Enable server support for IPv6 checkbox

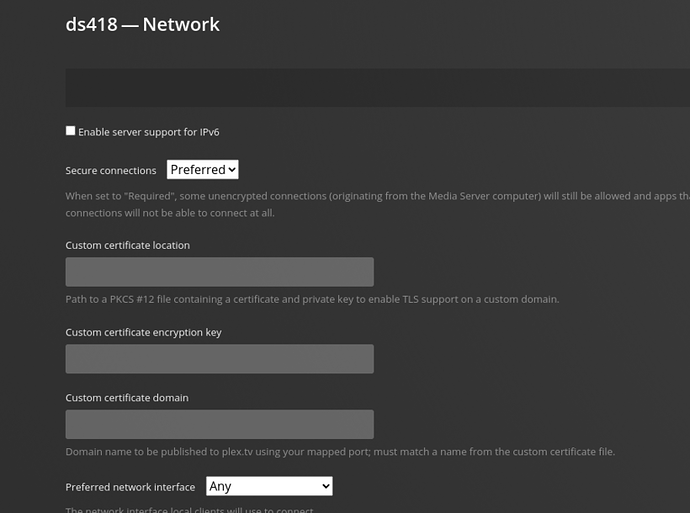tap(71, 131)
